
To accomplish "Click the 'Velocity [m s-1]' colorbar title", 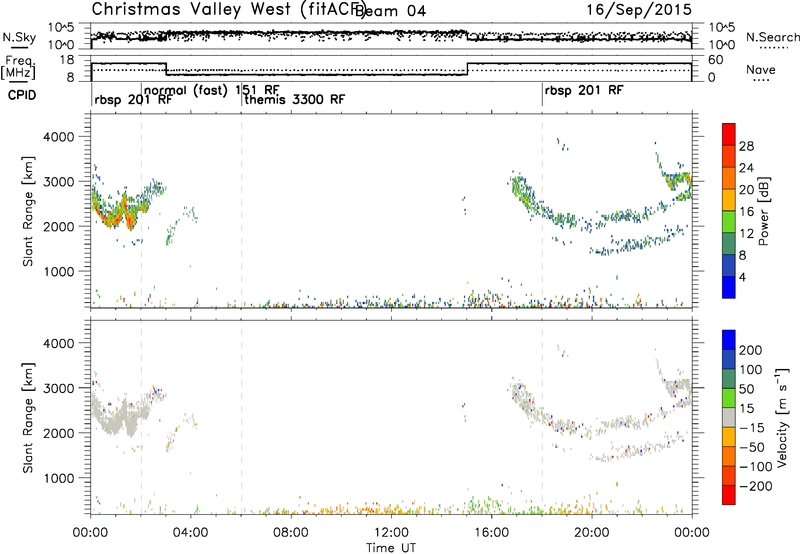I will click(782, 418).
